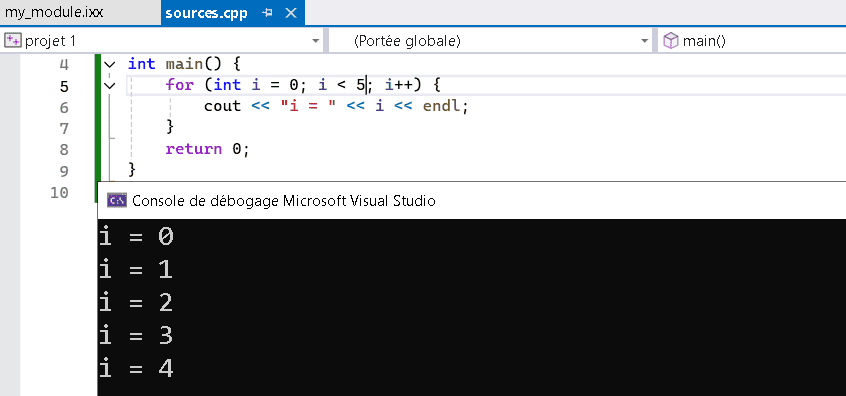Click the main() cube icon

click(670, 41)
